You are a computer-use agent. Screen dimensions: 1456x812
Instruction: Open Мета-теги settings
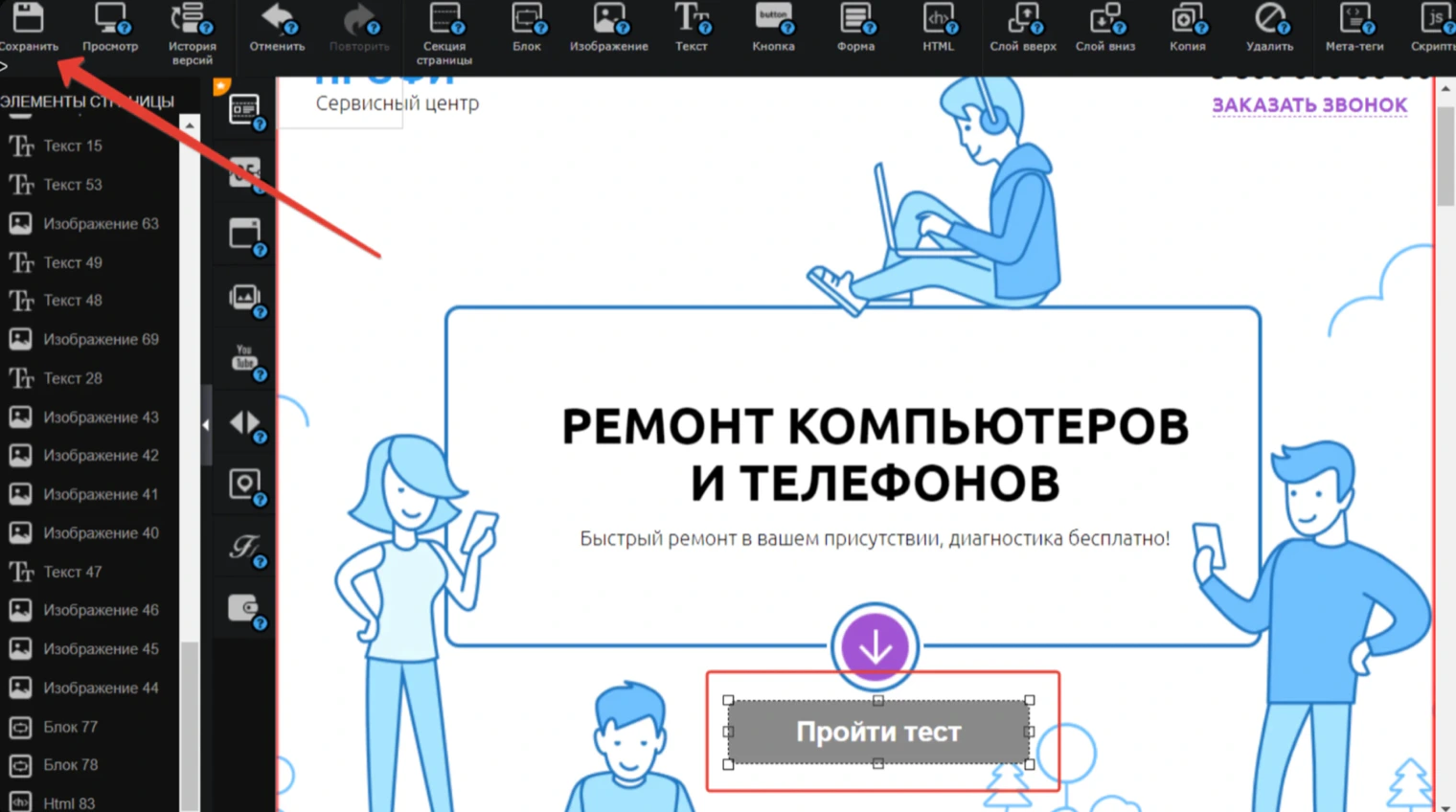[1354, 29]
